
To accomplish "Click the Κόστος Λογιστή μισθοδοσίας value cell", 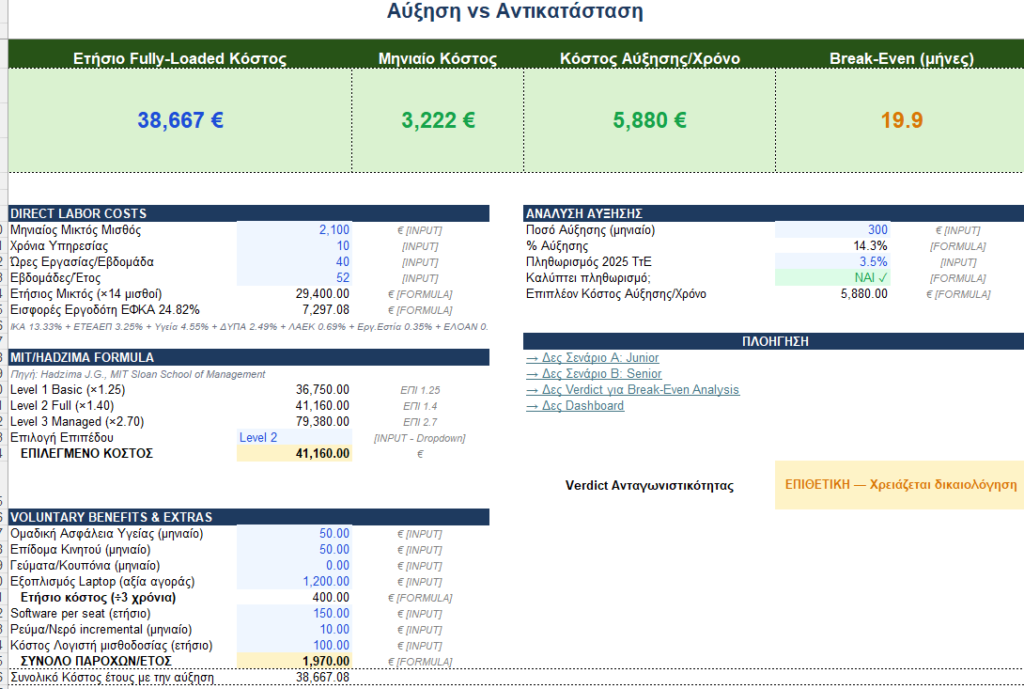I will 294,645.
